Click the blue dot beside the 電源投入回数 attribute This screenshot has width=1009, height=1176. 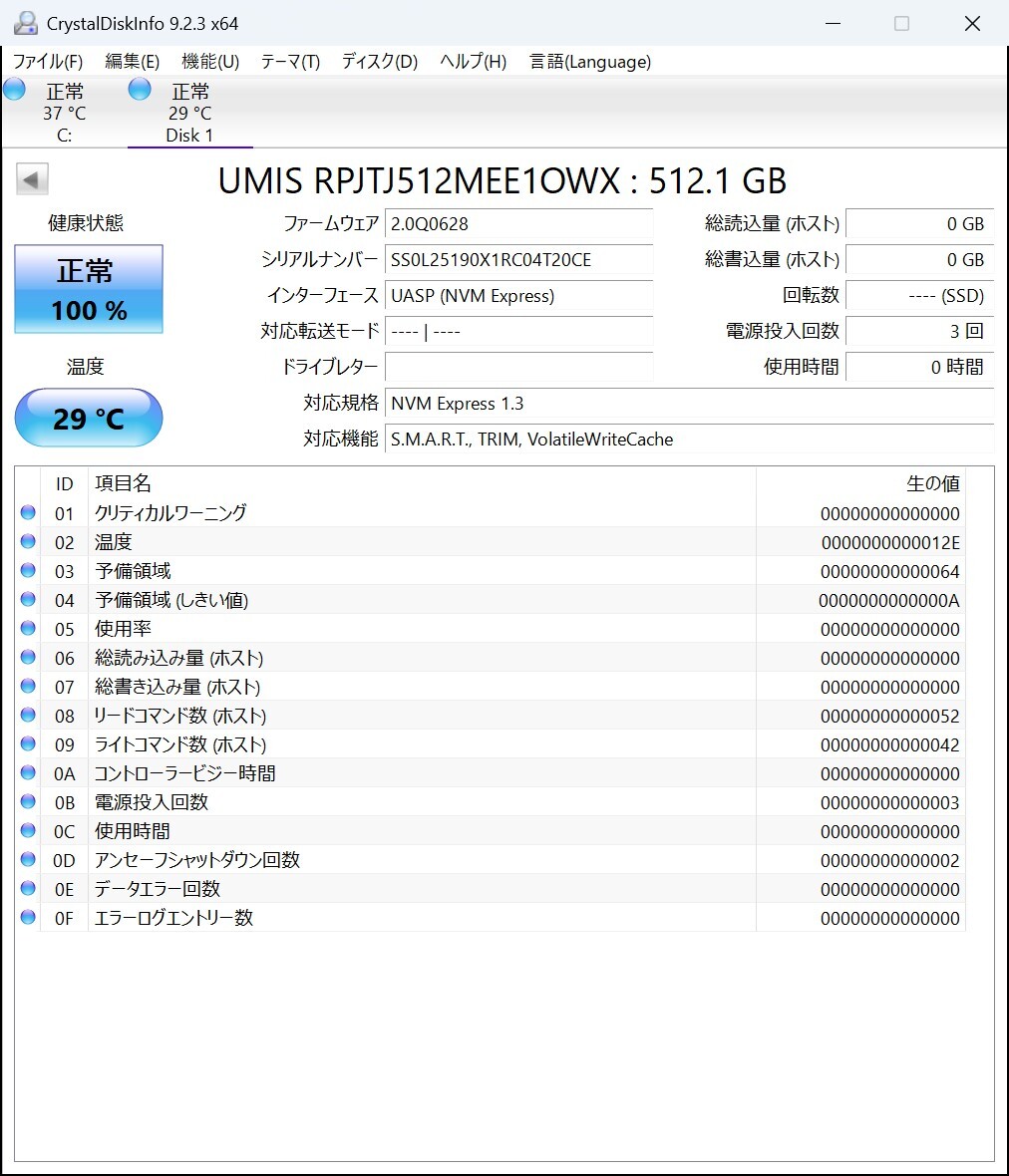tap(28, 801)
